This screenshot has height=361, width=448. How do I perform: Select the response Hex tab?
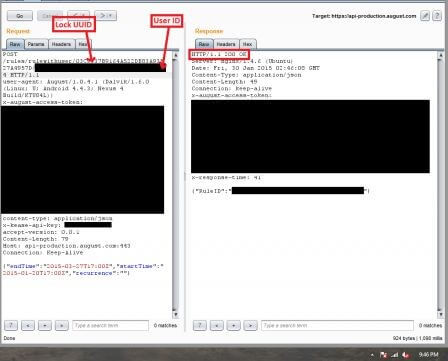coord(247,44)
